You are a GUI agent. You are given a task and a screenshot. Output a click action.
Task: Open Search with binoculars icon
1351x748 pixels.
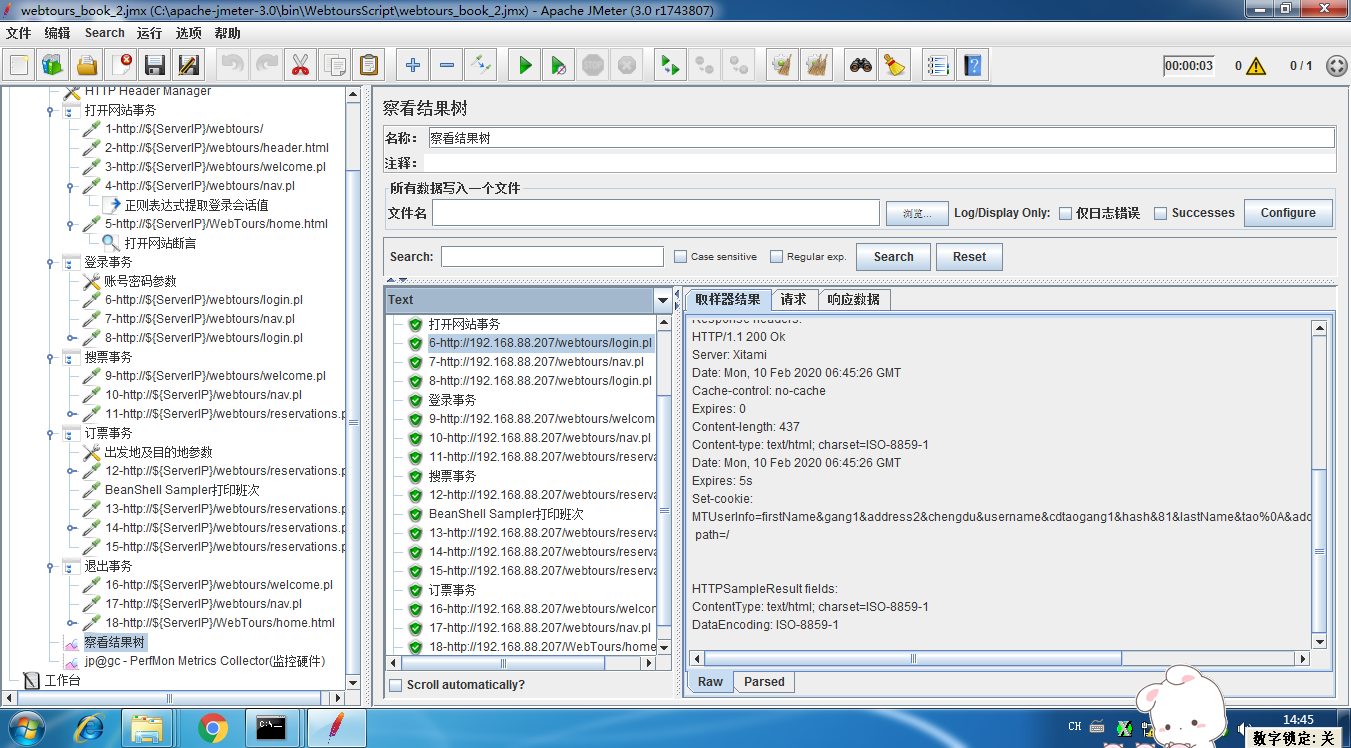click(x=861, y=66)
